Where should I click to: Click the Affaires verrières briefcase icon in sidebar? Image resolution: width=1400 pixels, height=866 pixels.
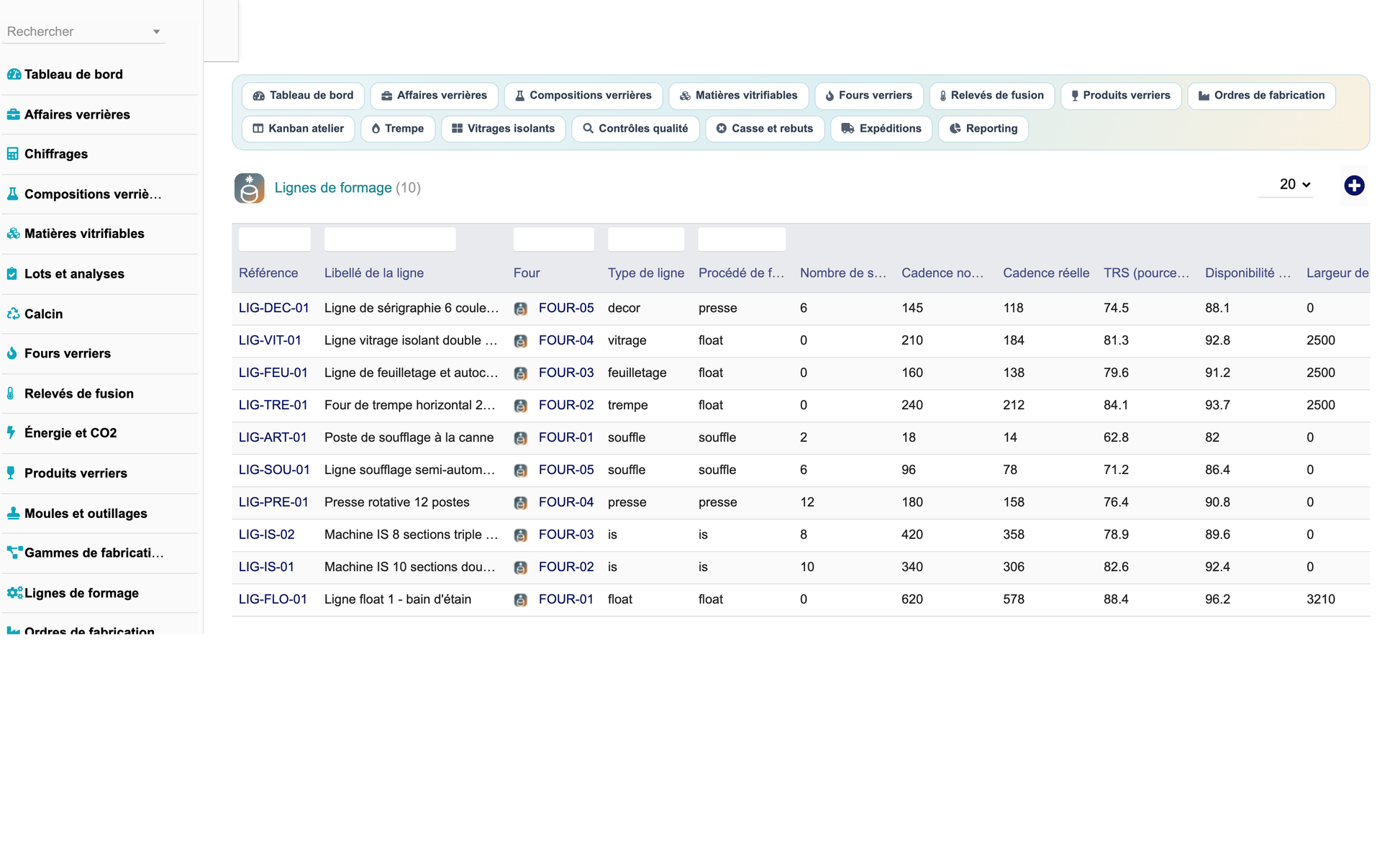click(13, 114)
